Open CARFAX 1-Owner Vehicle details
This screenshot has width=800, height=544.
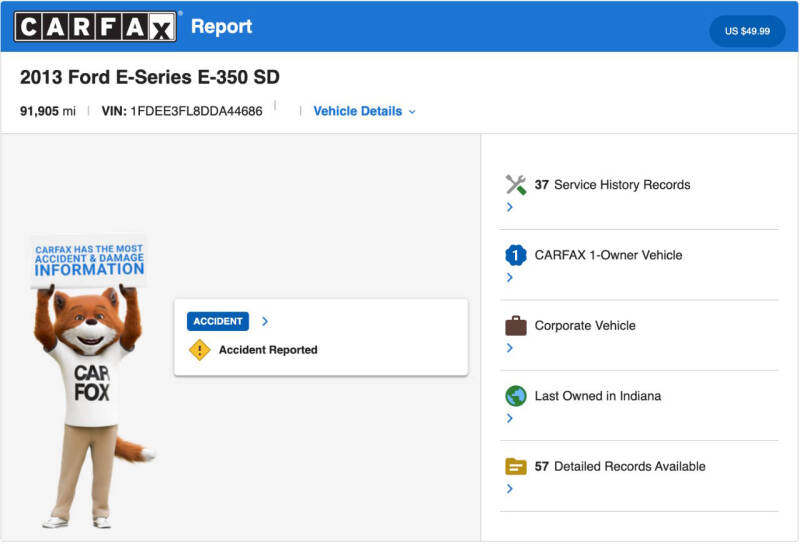click(608, 255)
